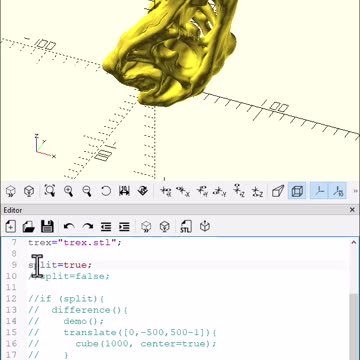Redo the last edit

tap(88, 227)
